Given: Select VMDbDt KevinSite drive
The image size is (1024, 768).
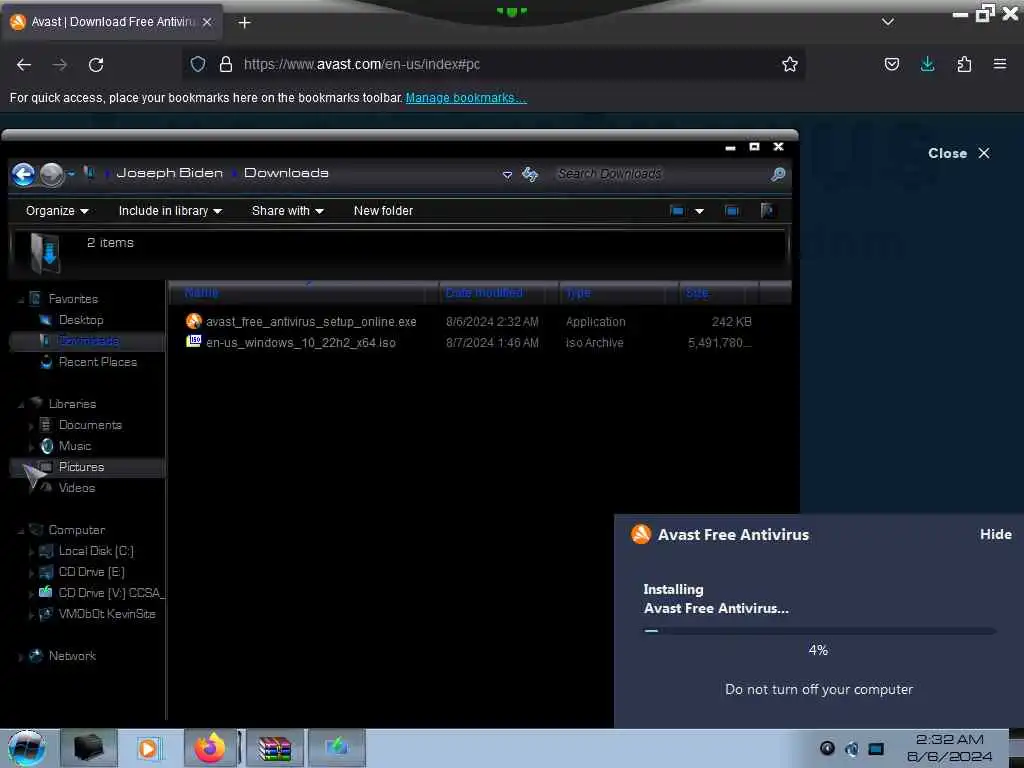Looking at the screenshot, I should pos(107,614).
